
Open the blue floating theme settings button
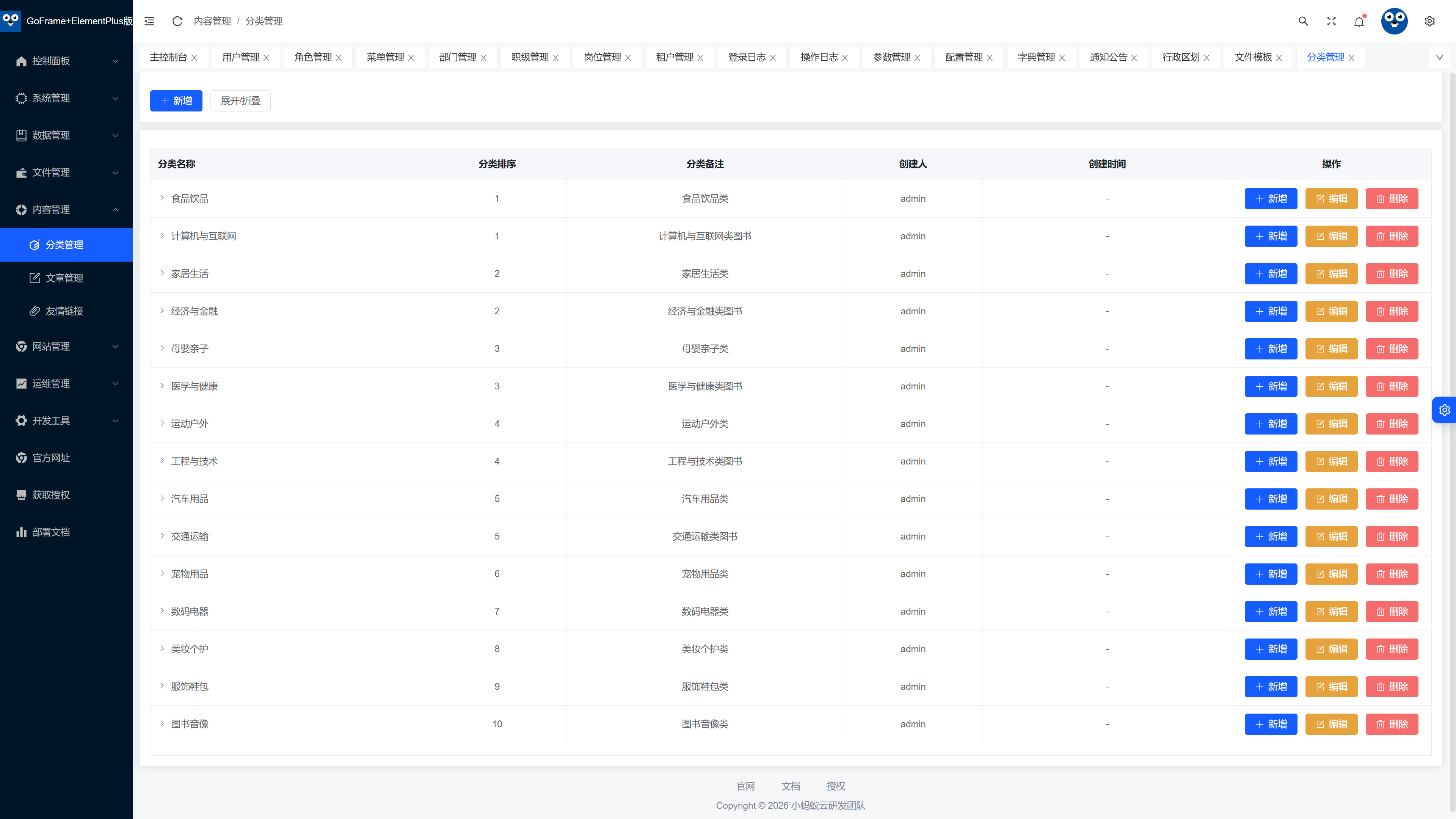1444,410
